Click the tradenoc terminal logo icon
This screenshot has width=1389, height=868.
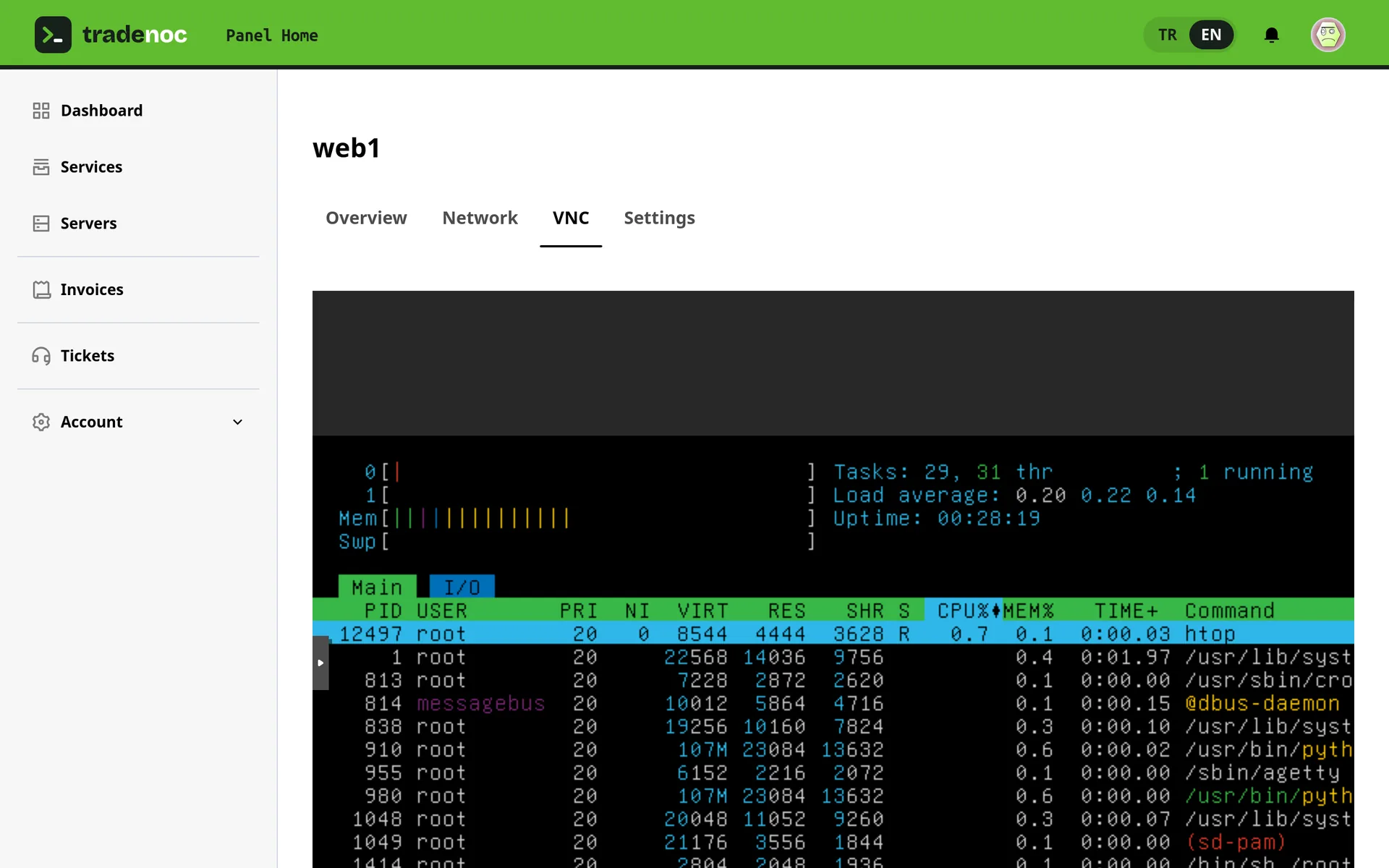pos(53,35)
